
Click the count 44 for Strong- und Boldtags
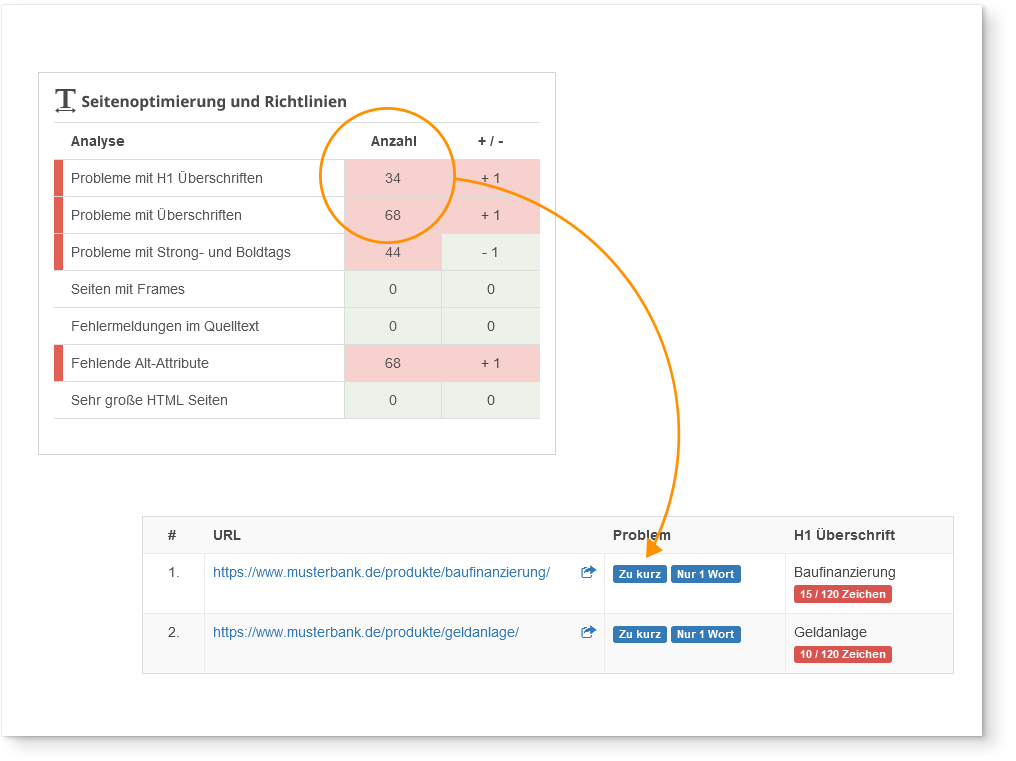point(392,252)
